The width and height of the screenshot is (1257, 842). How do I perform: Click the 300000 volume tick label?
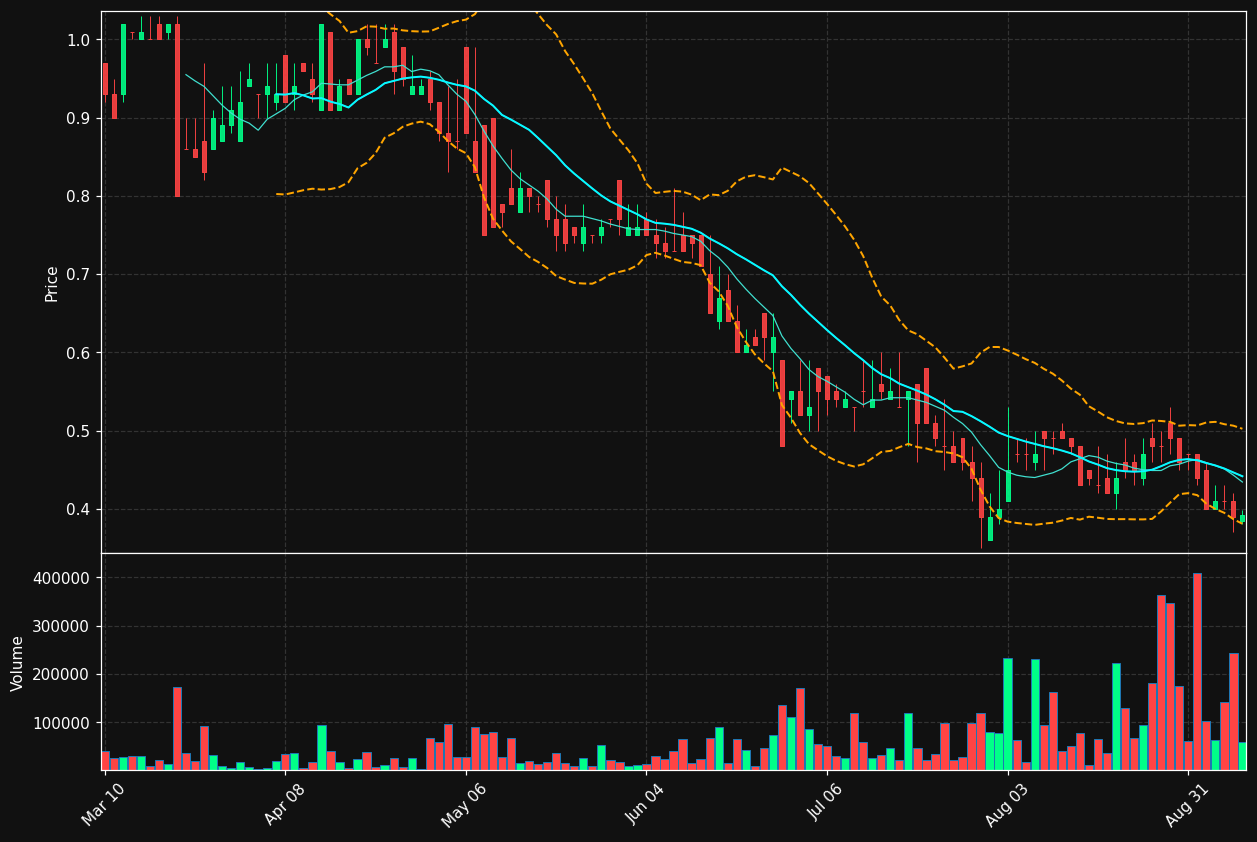(63, 627)
